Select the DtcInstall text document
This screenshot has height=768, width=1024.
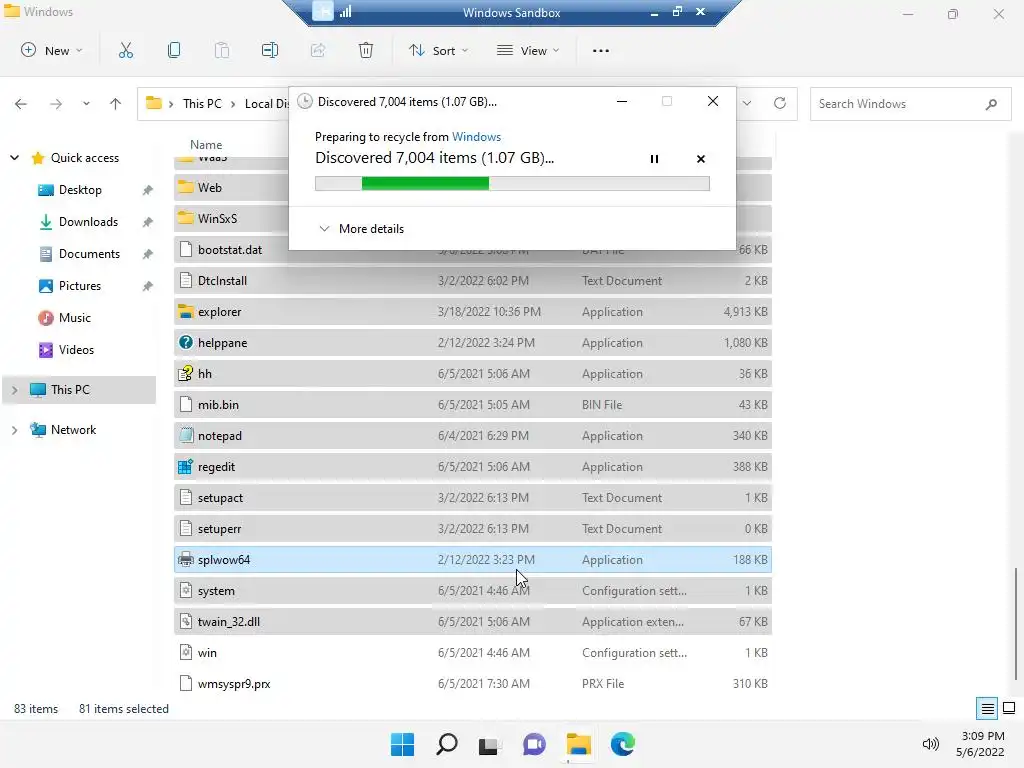(473, 281)
